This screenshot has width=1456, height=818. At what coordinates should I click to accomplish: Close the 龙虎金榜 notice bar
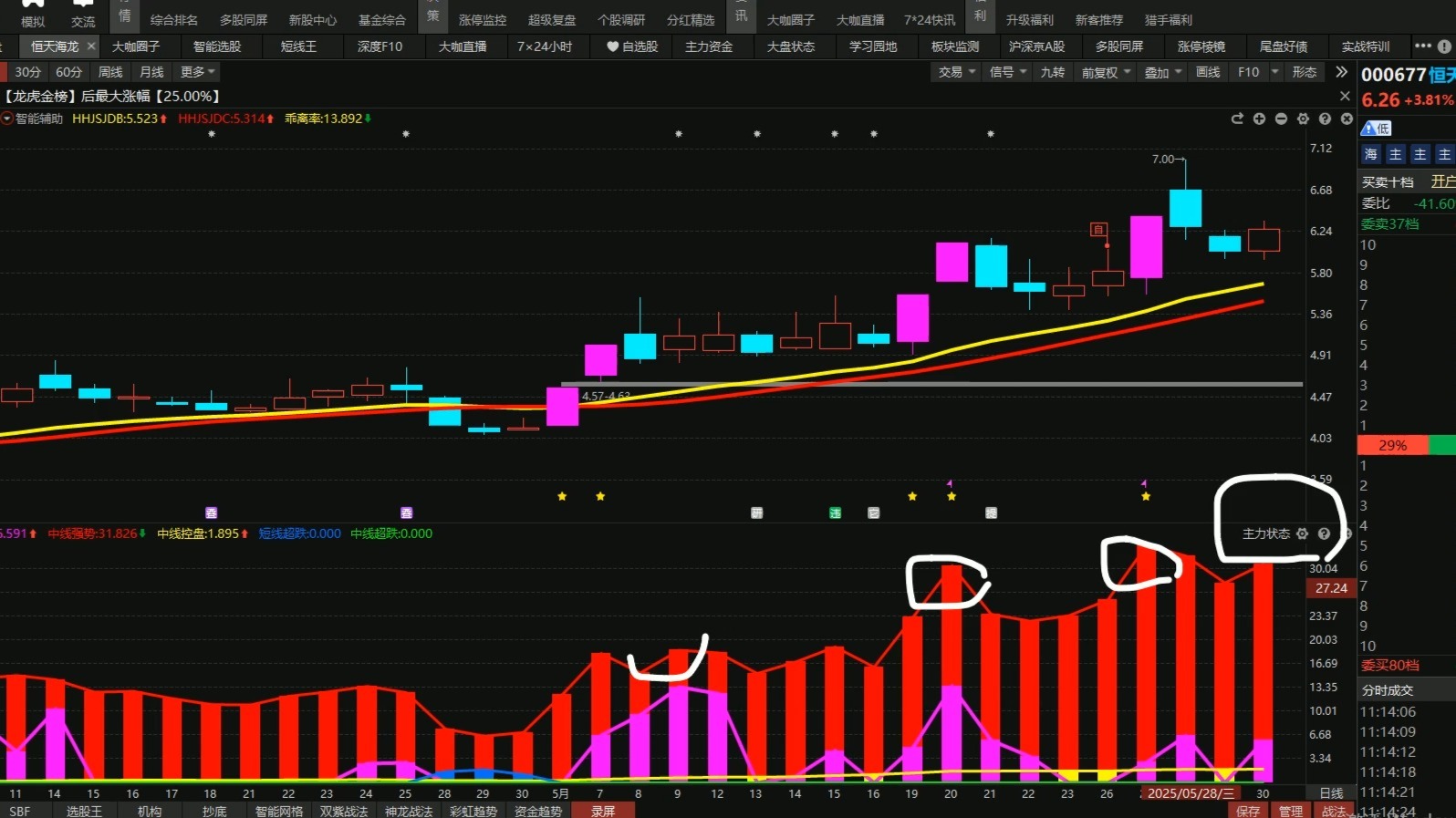1345,96
